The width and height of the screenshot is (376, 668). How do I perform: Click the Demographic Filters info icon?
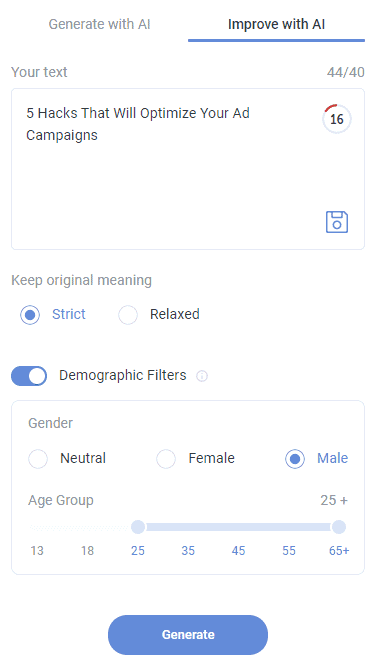click(x=202, y=376)
